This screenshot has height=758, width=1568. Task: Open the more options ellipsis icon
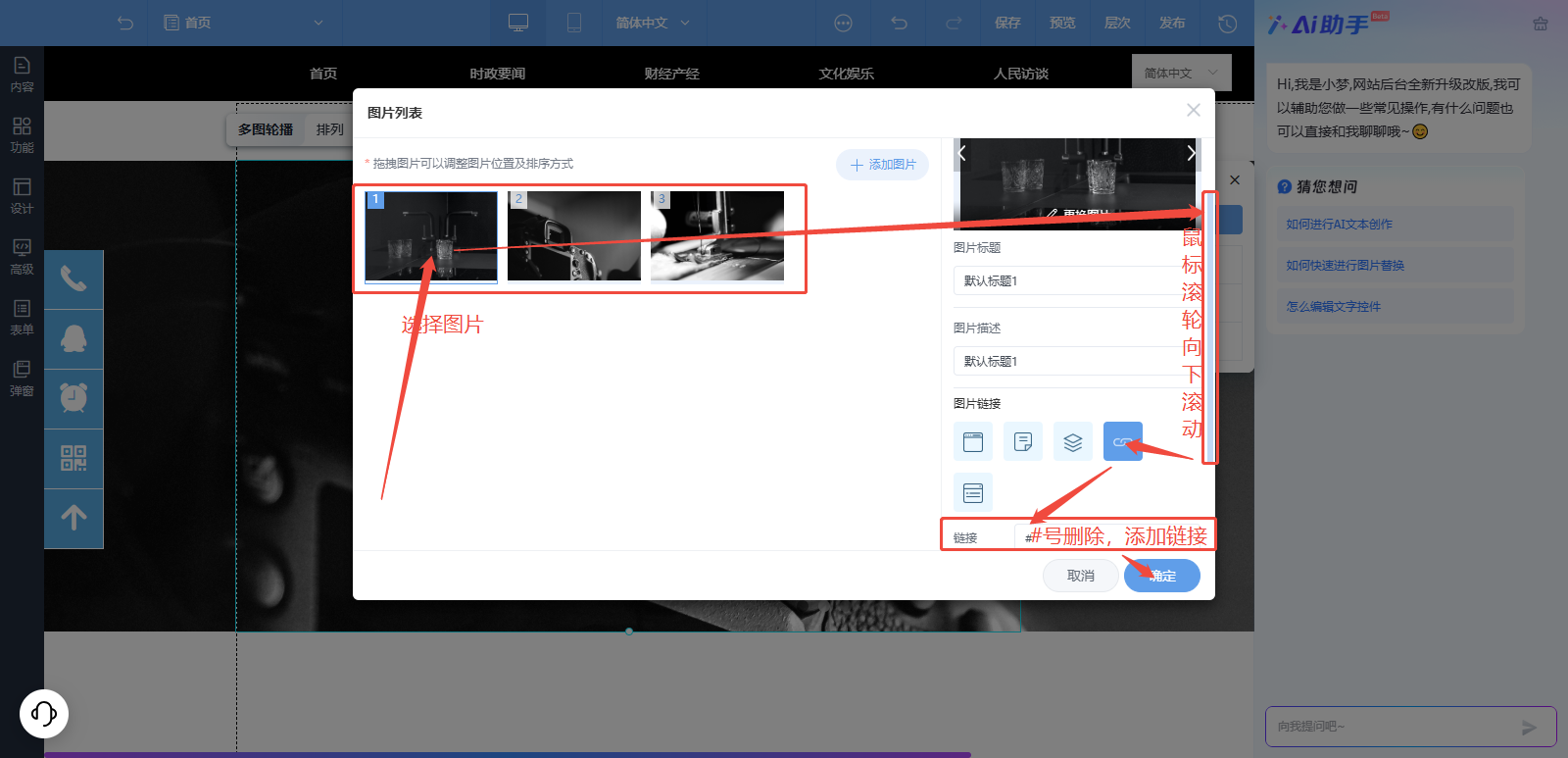843,23
